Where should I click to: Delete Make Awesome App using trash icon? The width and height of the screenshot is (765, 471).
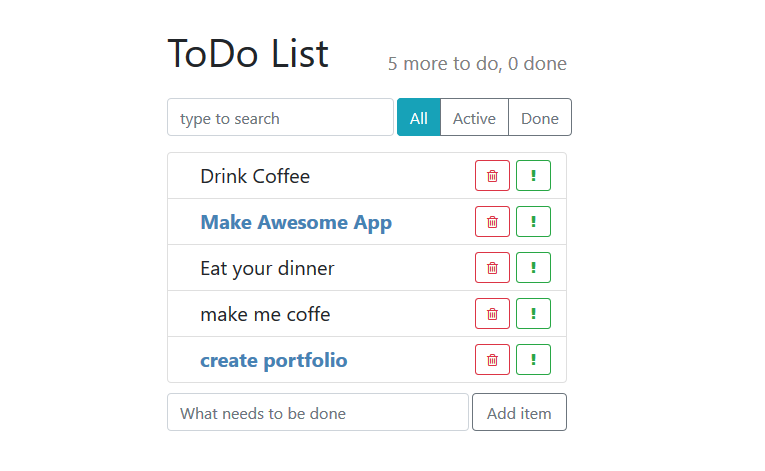pos(492,222)
